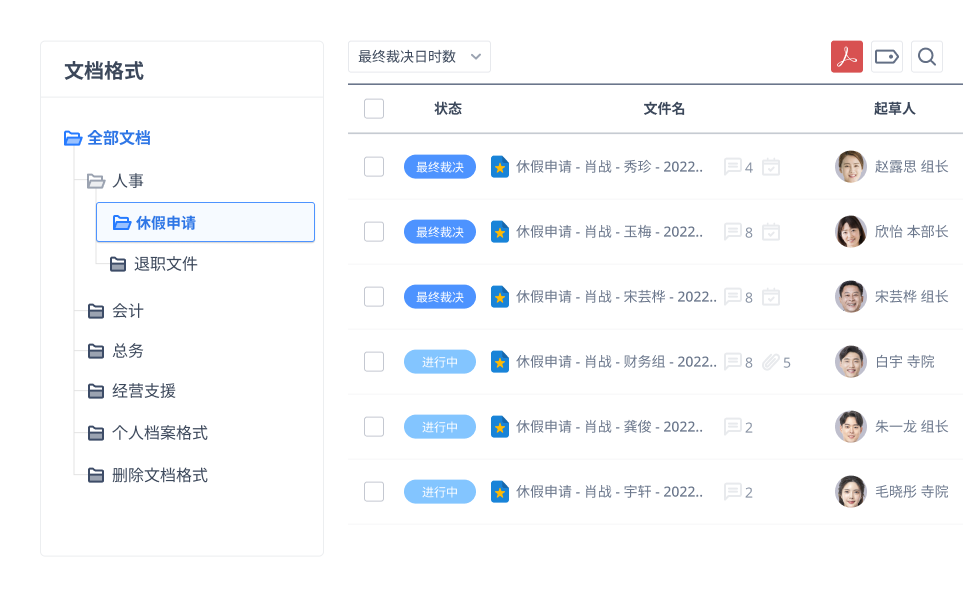Click 赵露思's avatar photo
963x597 pixels.
(x=850, y=167)
